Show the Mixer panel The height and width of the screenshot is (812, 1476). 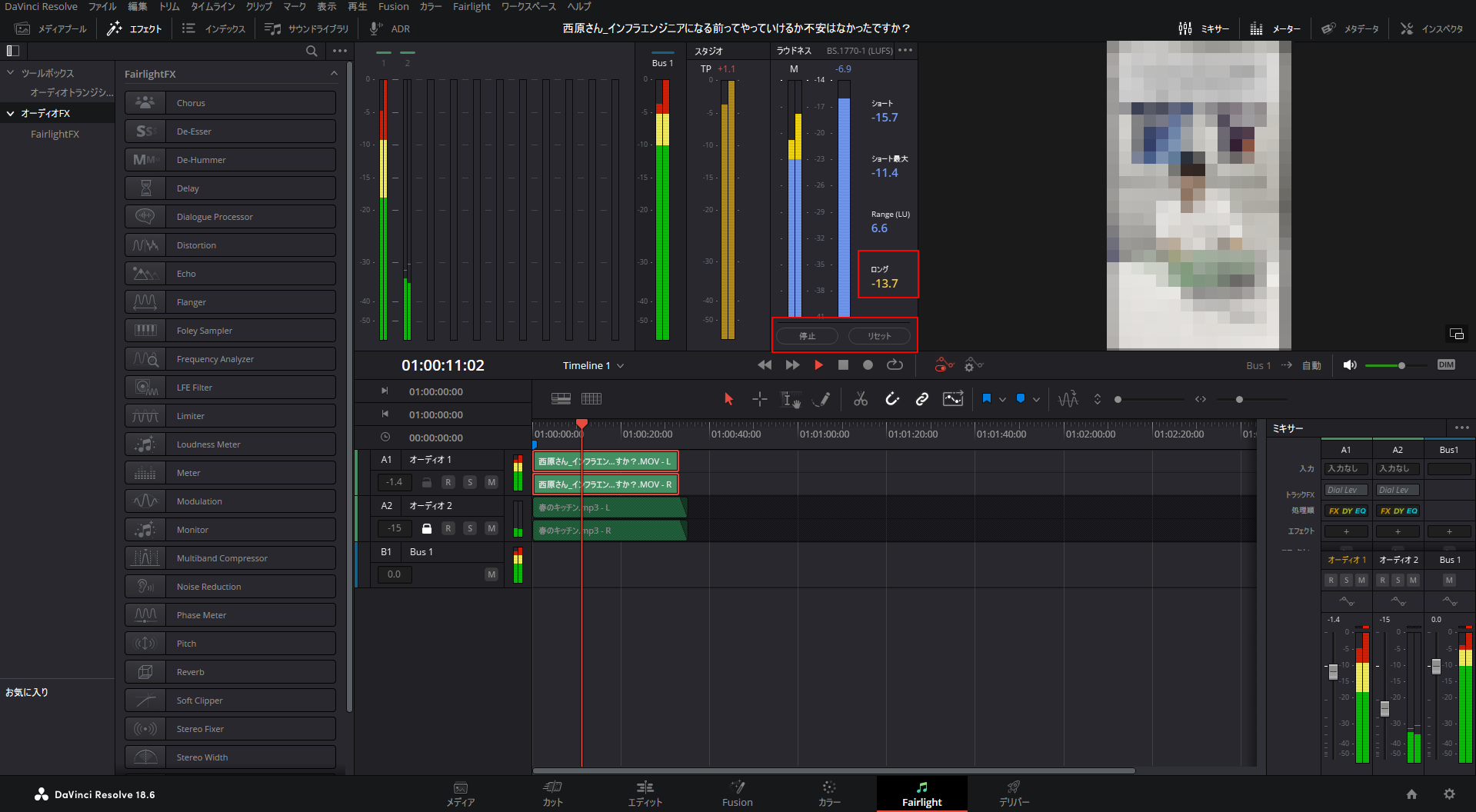click(1204, 28)
